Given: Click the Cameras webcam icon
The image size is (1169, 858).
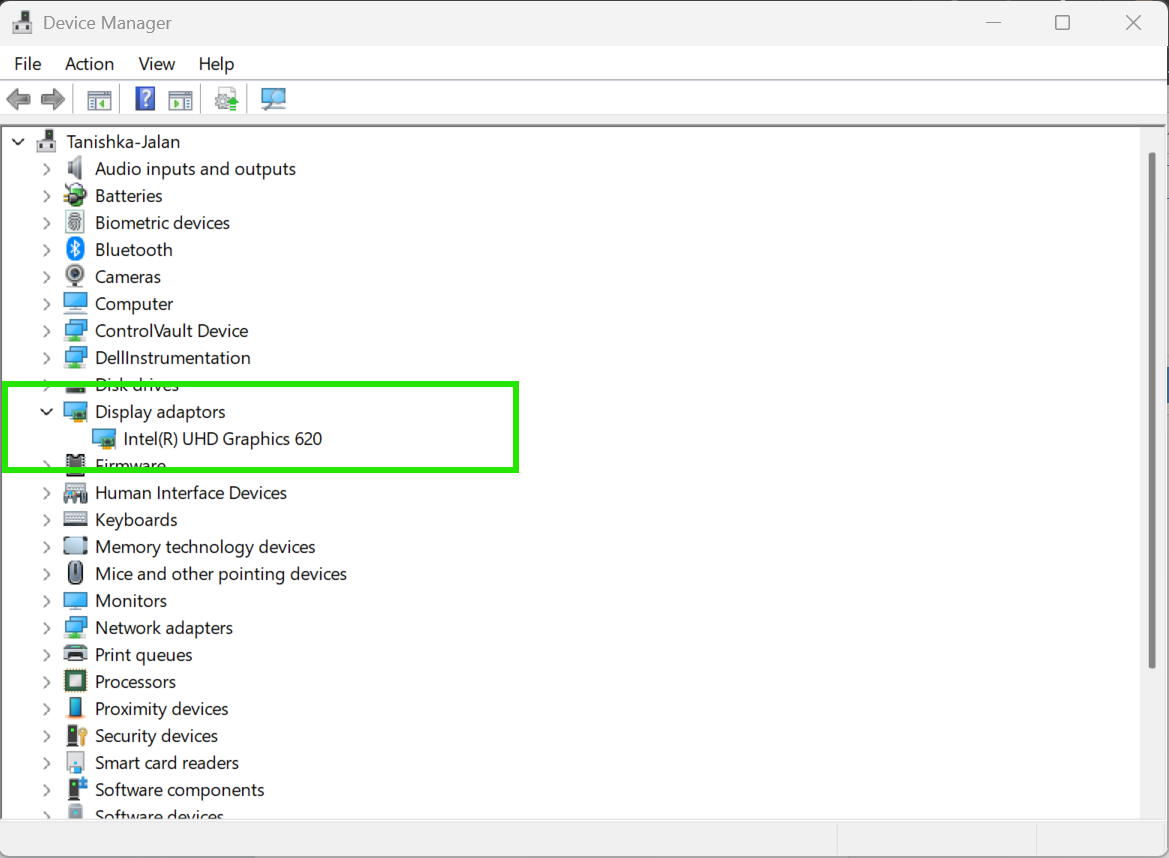Looking at the screenshot, I should pyautogui.click(x=75, y=276).
